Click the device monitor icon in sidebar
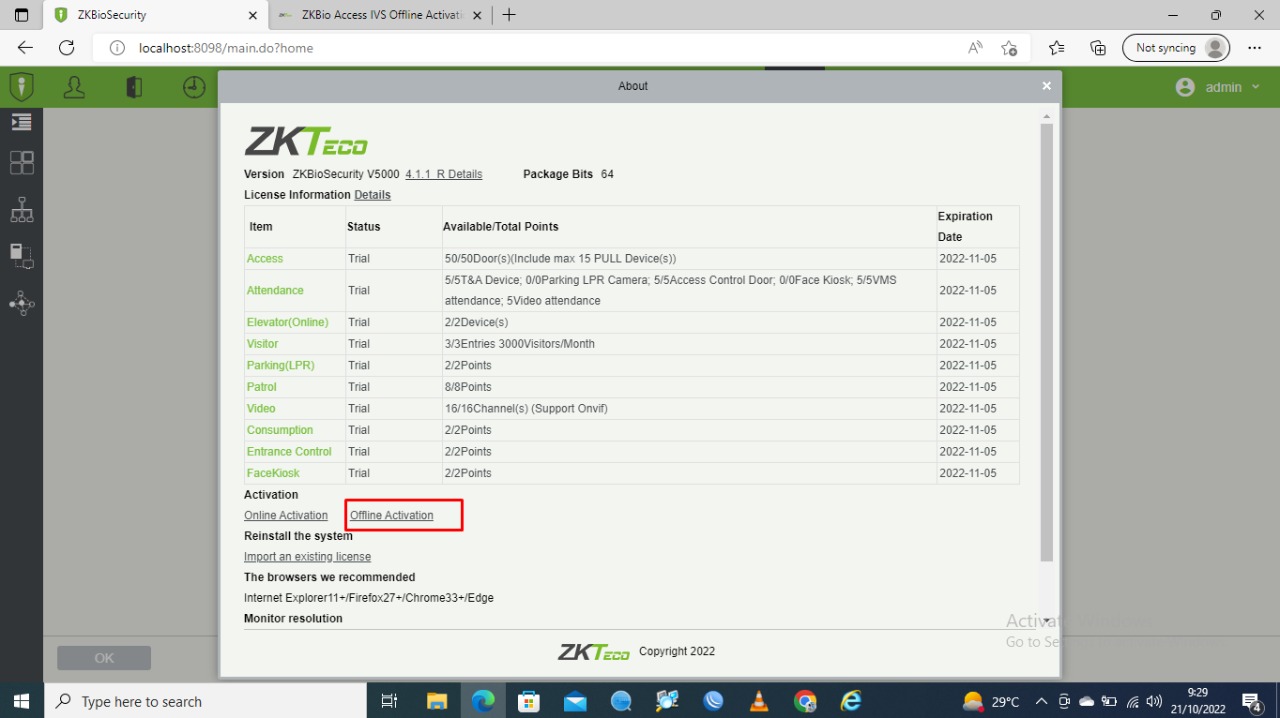The image size is (1280, 718). [21, 256]
